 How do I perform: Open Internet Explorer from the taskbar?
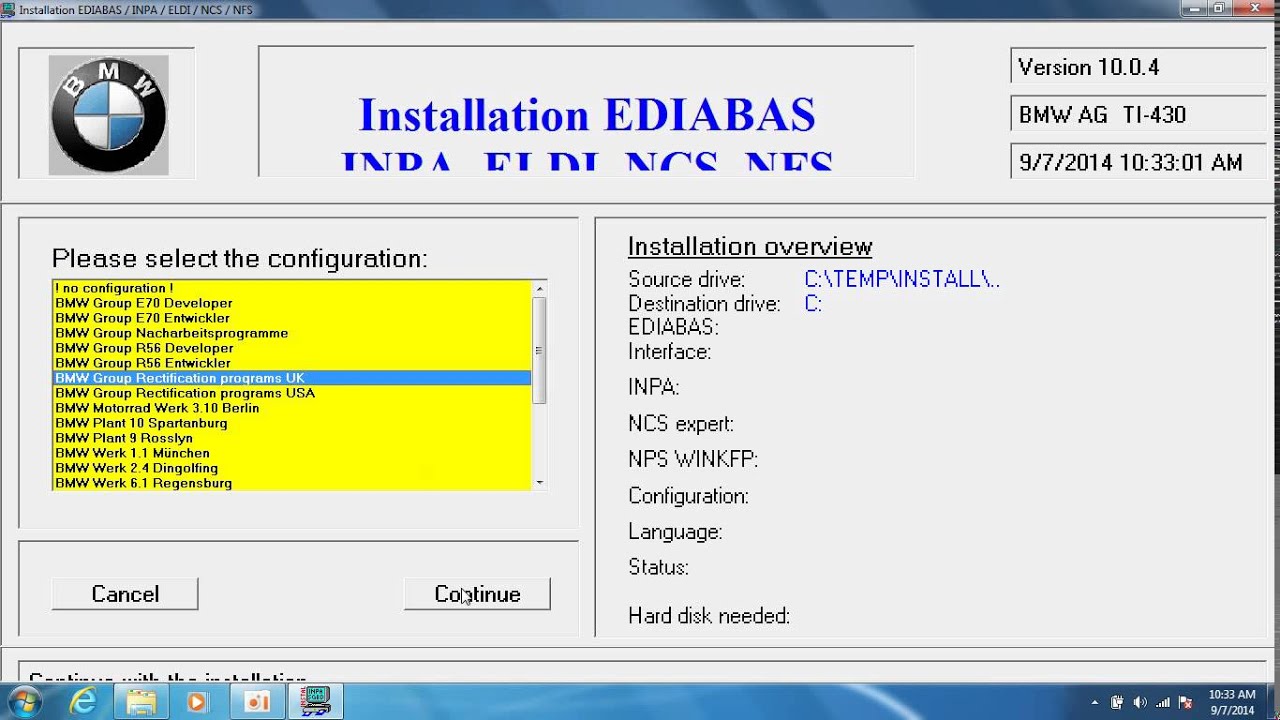(83, 702)
